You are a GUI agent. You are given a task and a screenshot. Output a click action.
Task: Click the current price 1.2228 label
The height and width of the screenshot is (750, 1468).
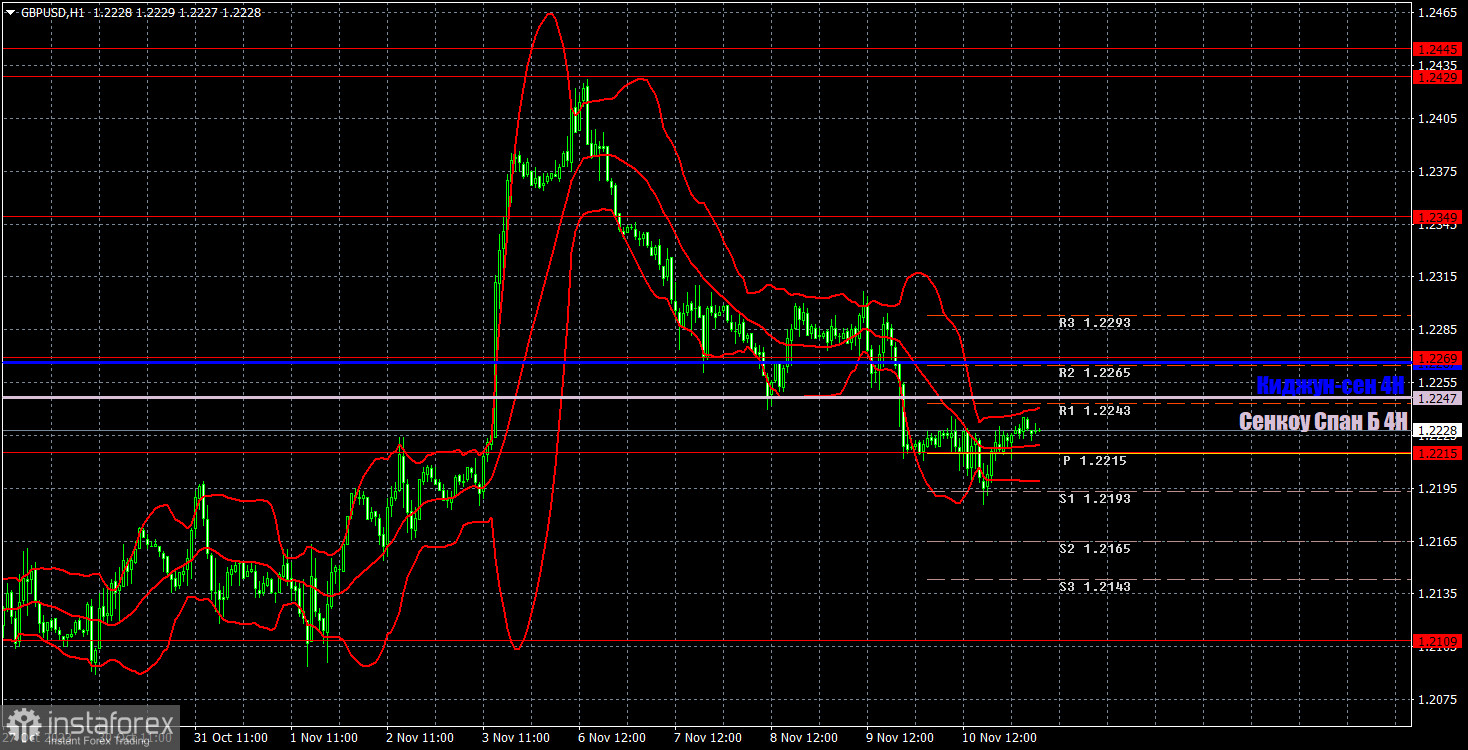tap(1439, 431)
